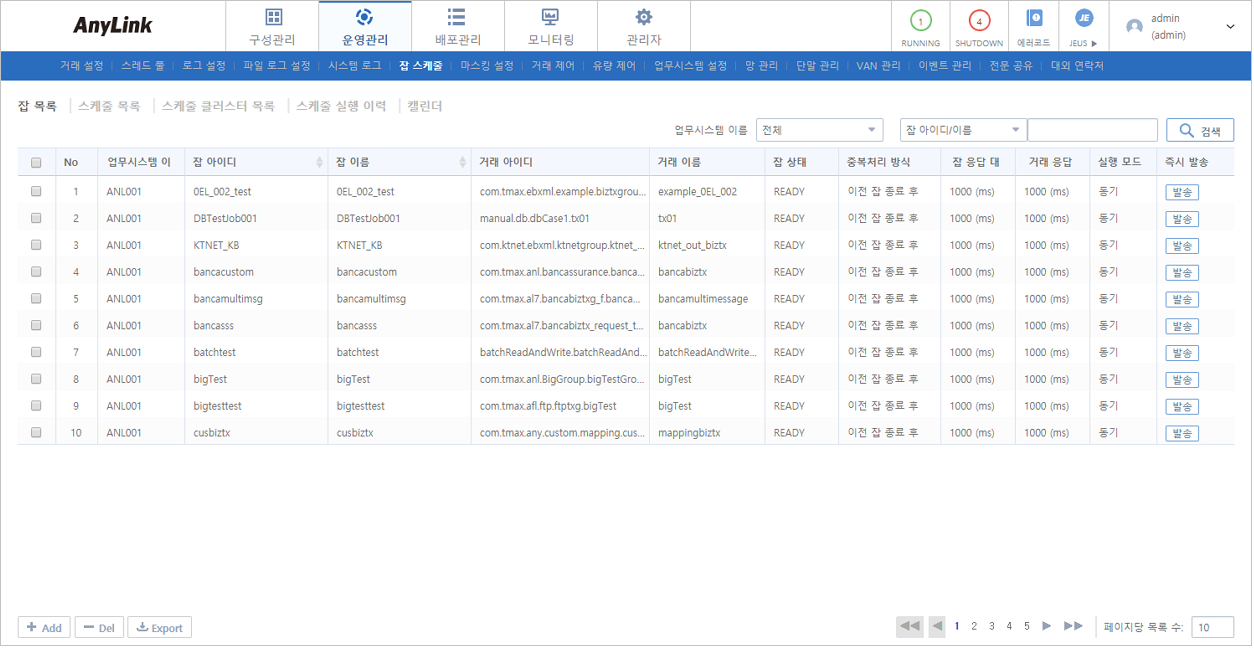Expand the admin user account menu
This screenshot has width=1254, height=650.
click(x=1230, y=27)
